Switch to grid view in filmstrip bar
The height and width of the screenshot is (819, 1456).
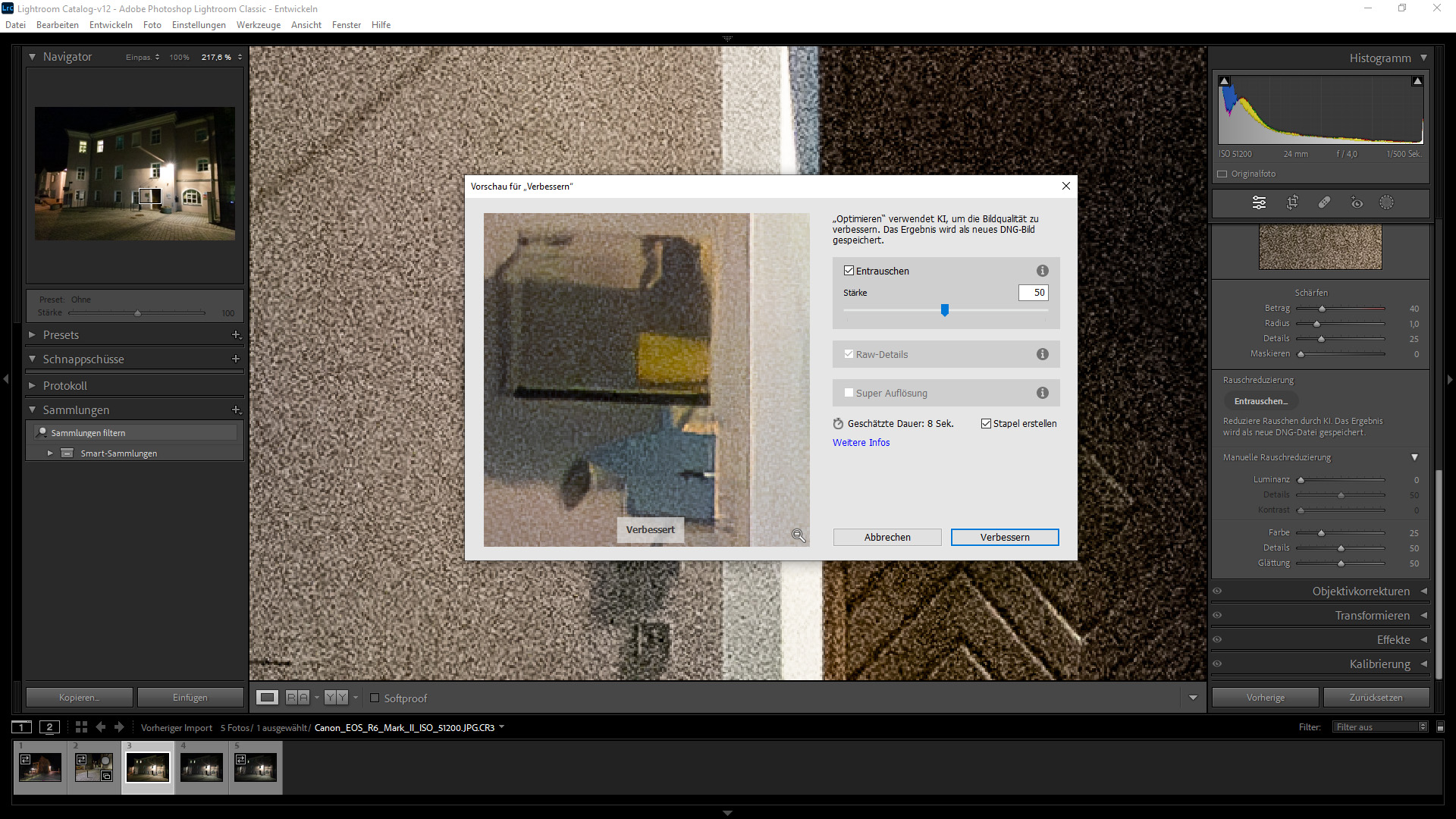81,727
